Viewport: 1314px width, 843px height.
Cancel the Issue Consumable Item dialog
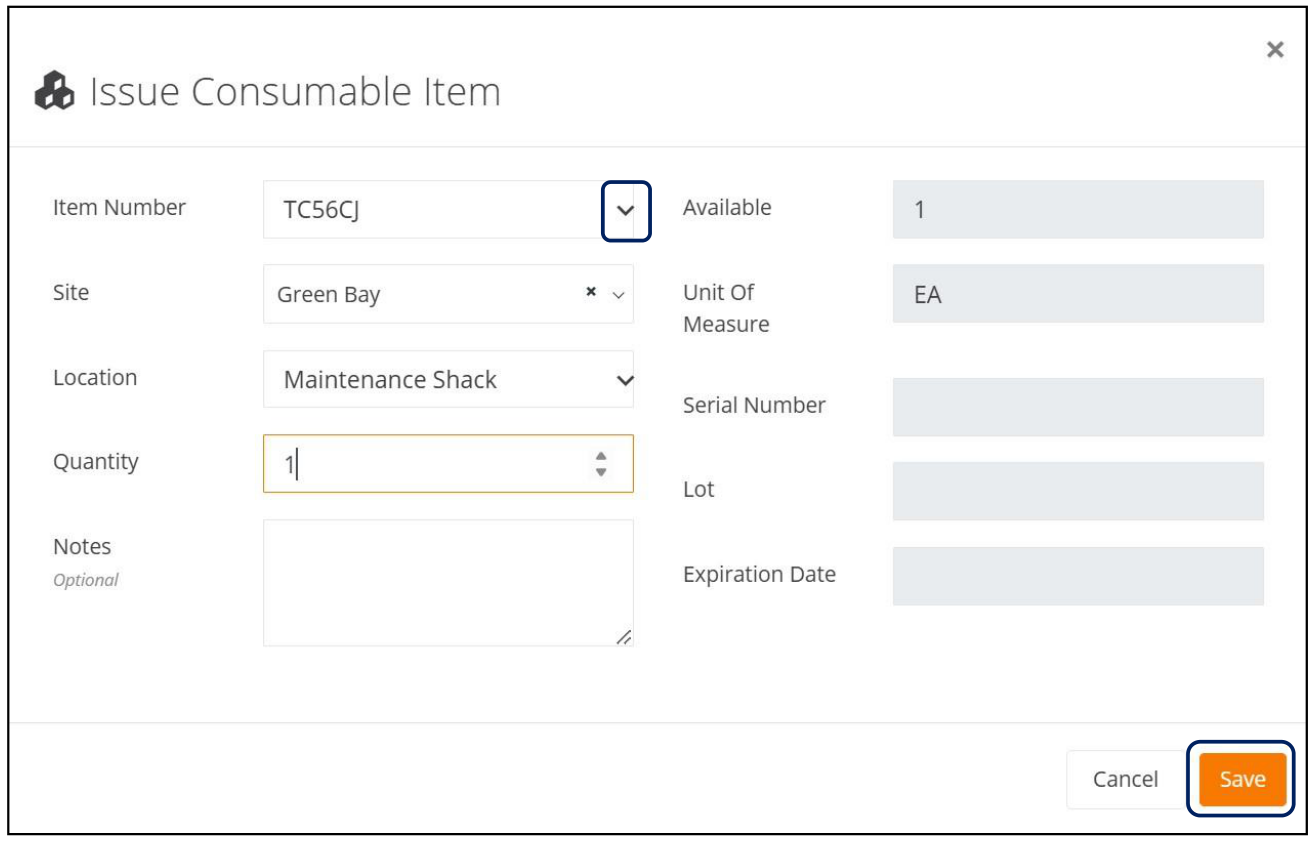coord(1126,779)
